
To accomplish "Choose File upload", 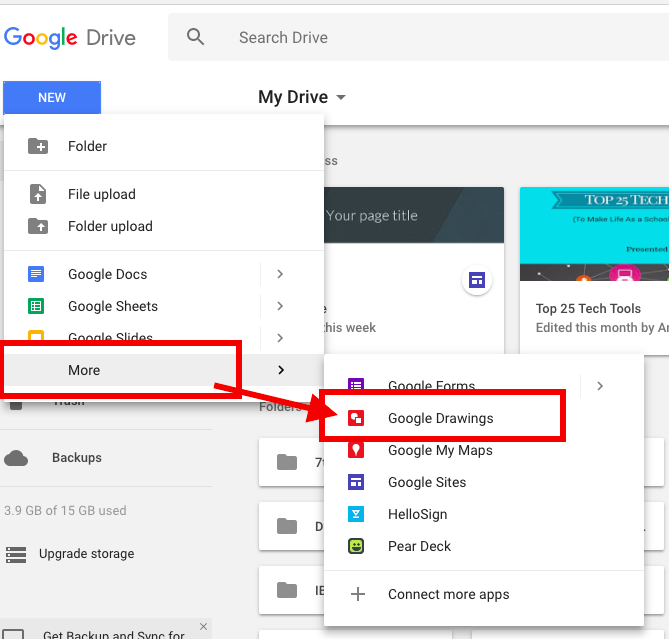I will [164, 195].
